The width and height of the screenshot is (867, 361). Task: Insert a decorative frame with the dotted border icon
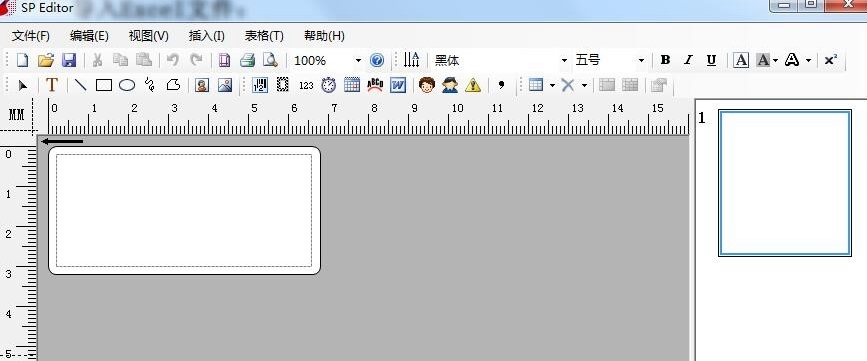(283, 85)
